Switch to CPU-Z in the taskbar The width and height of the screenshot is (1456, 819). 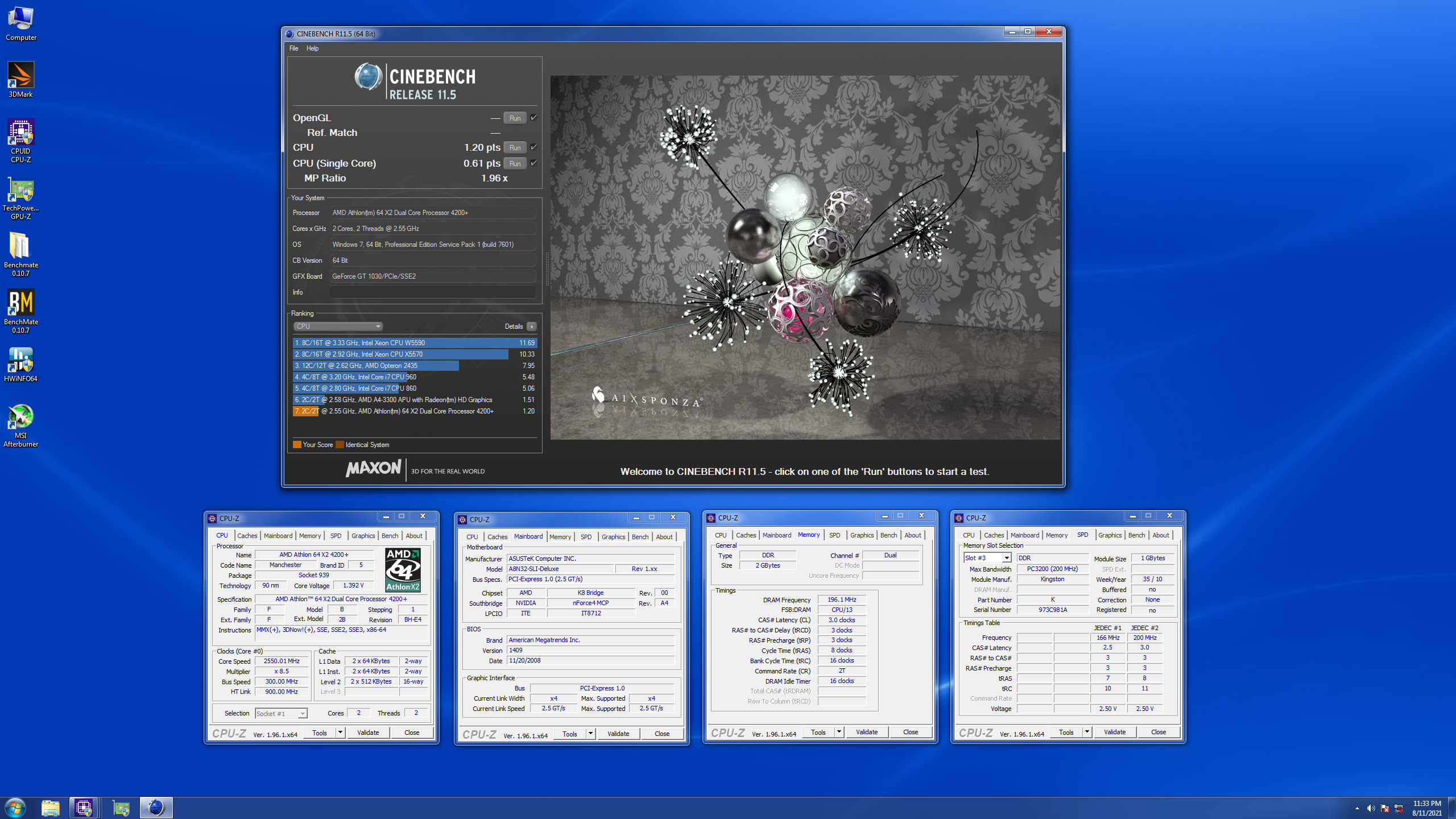(x=84, y=808)
